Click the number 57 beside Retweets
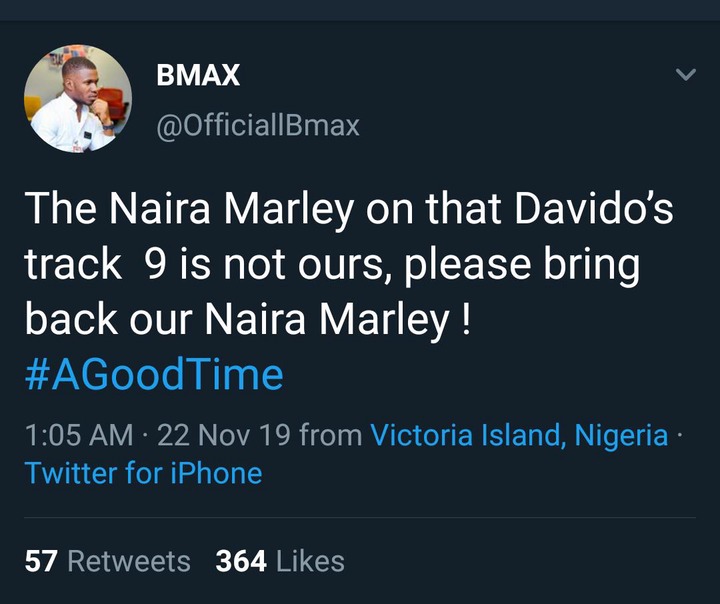The image size is (720, 604). coord(41,561)
